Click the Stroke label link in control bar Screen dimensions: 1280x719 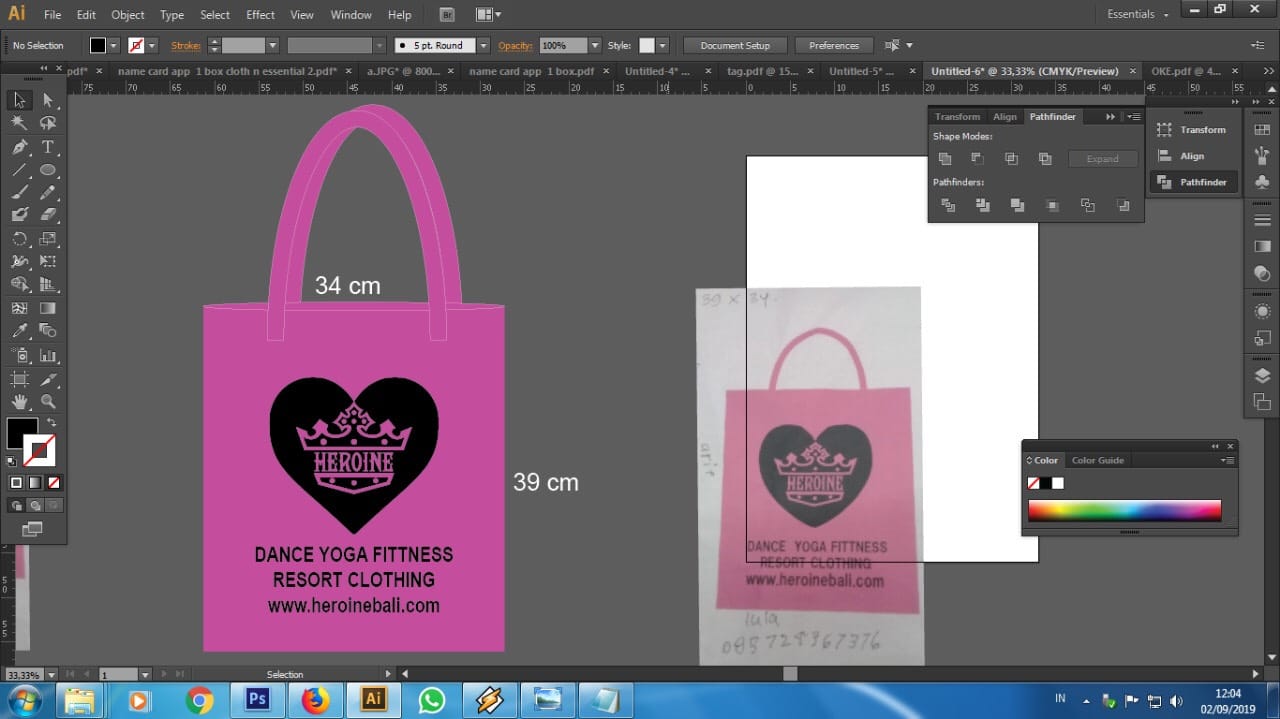pos(186,45)
